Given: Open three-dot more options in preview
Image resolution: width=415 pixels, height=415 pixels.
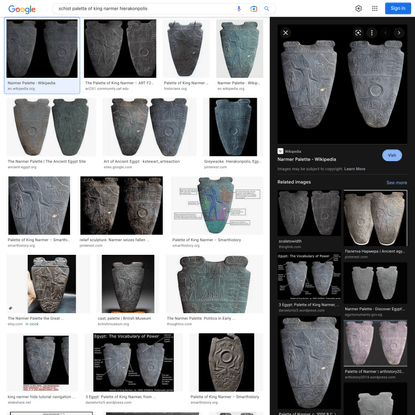Looking at the screenshot, I should 372,33.
